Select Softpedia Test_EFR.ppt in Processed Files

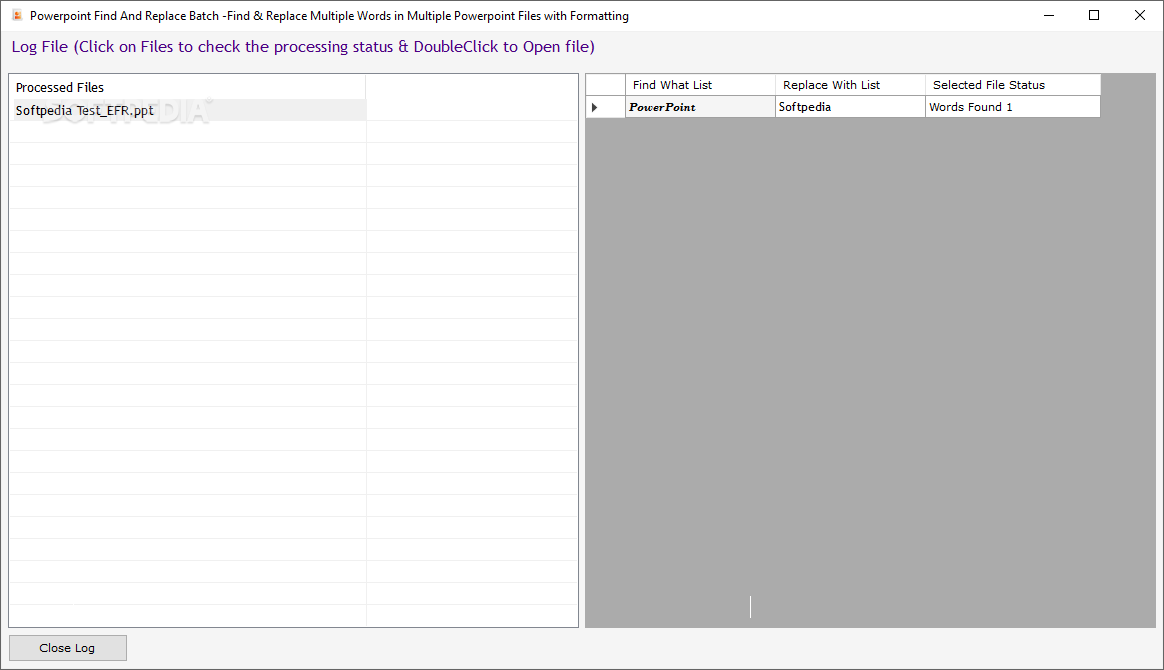pyautogui.click(x=189, y=111)
